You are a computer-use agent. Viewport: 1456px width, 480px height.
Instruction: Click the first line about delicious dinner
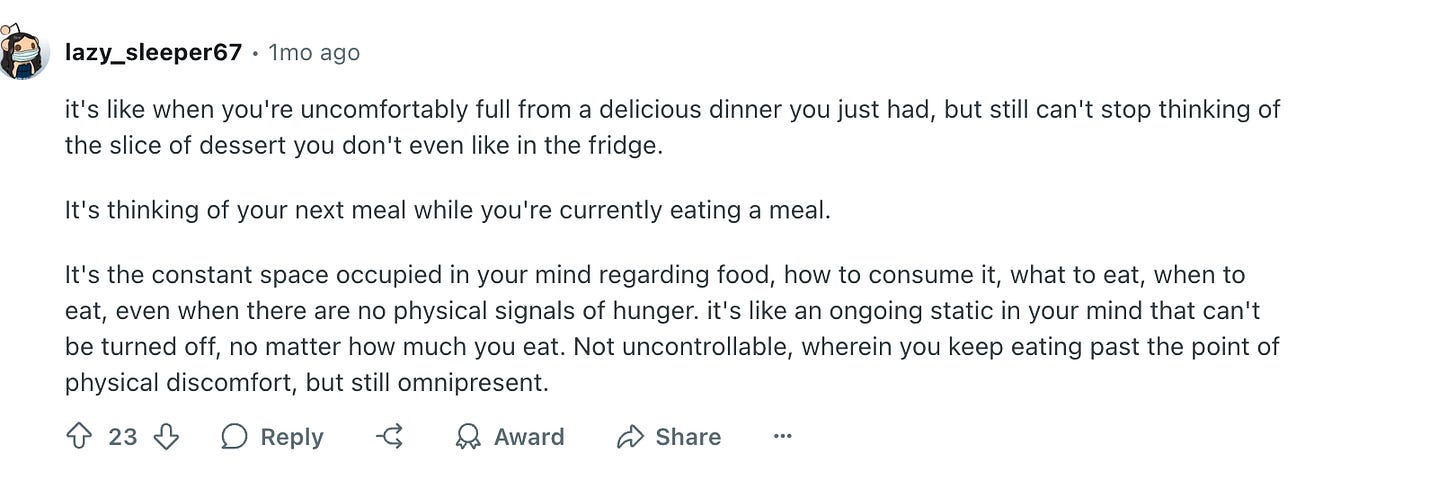pyautogui.click(x=672, y=109)
